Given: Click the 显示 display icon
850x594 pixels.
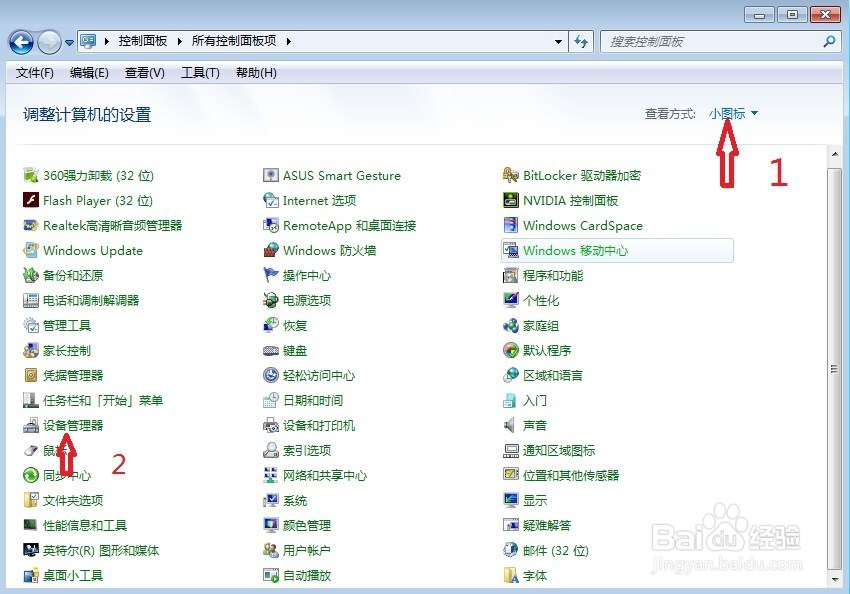Looking at the screenshot, I should (x=511, y=500).
